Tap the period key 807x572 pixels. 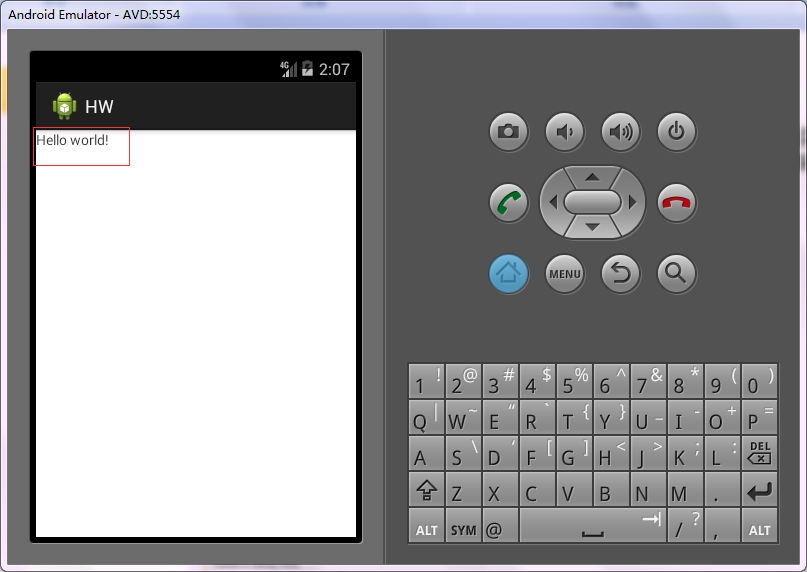(723, 489)
